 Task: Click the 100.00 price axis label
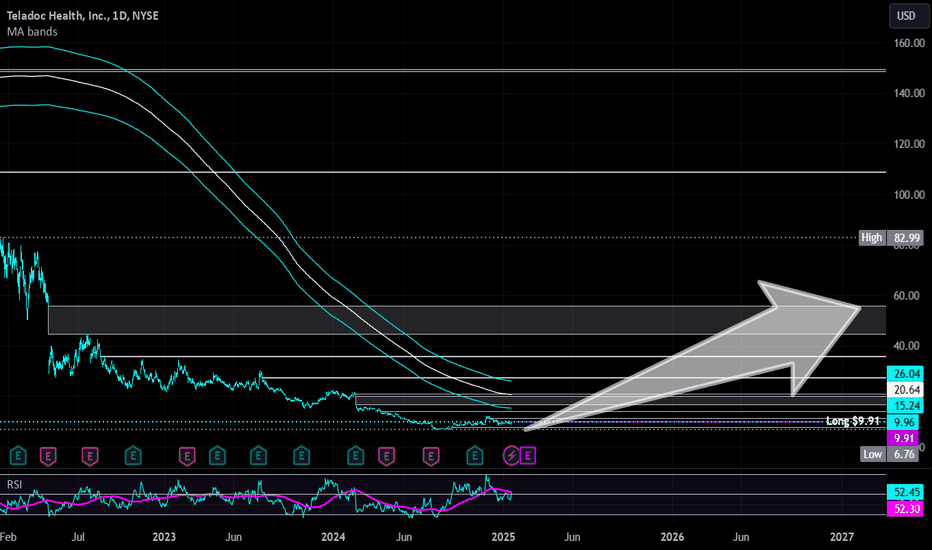click(x=909, y=194)
